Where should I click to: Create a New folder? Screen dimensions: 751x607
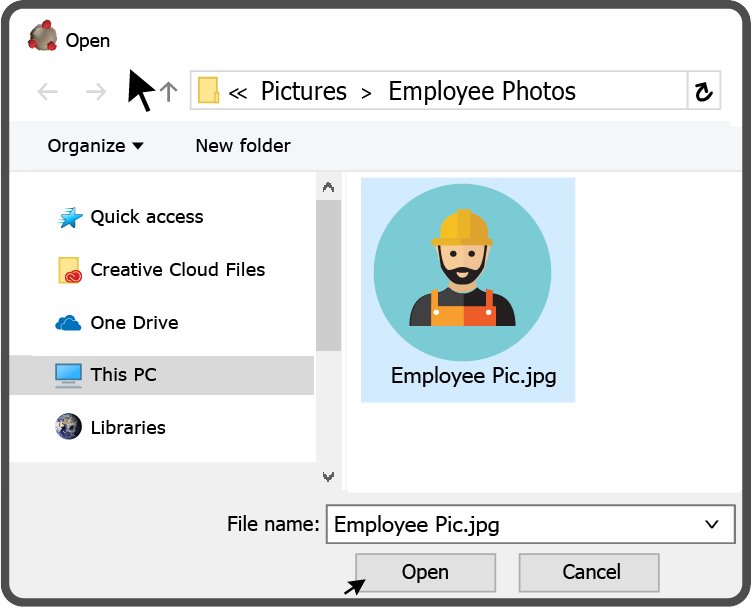tap(243, 146)
